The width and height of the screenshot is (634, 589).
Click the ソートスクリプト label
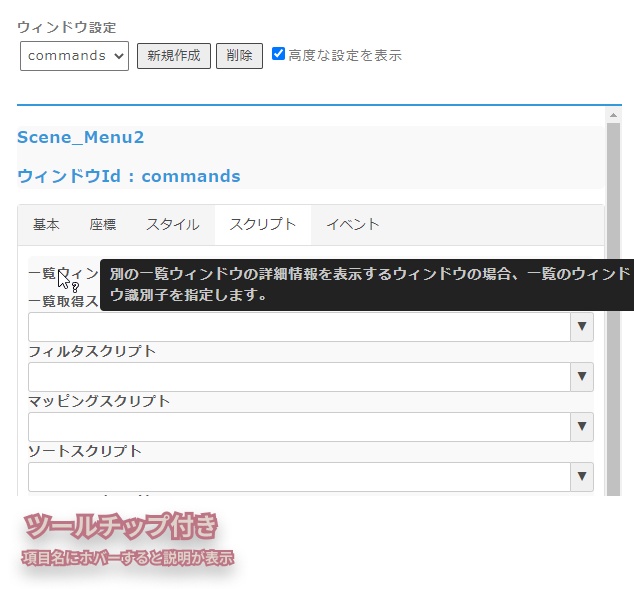[x=85, y=451]
